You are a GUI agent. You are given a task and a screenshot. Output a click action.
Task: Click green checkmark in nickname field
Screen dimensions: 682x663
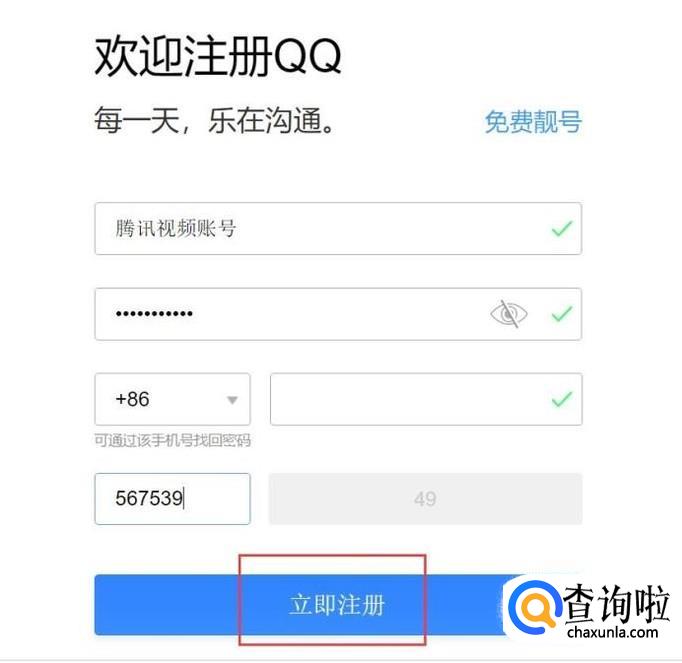point(562,228)
